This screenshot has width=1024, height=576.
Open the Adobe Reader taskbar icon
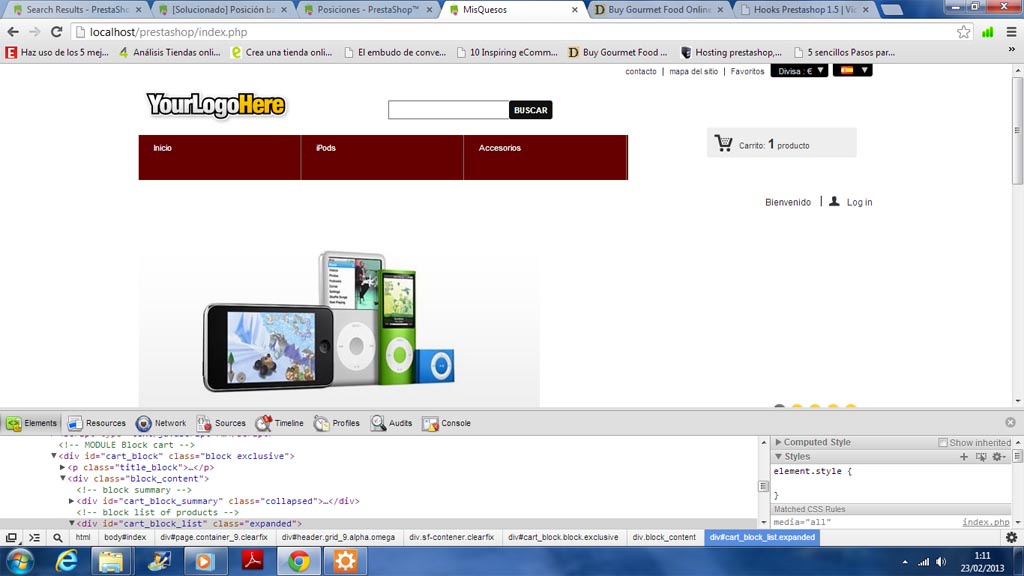(252, 561)
